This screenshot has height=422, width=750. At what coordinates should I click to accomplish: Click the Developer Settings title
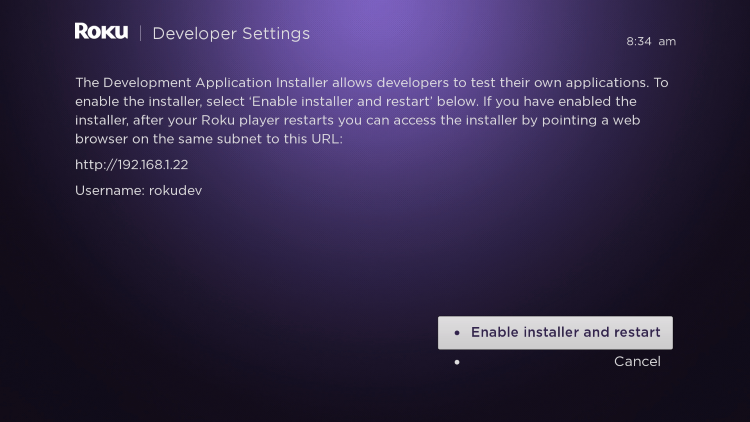click(x=231, y=33)
